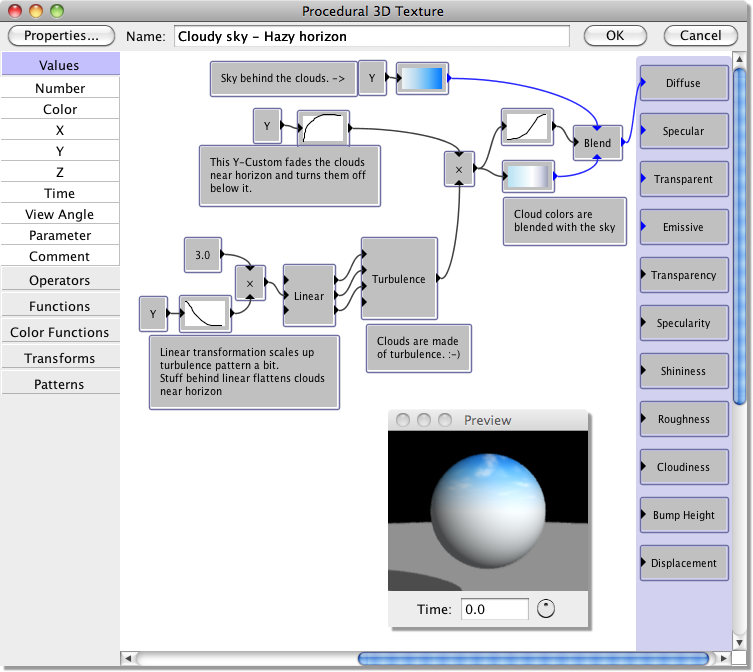The width and height of the screenshot is (753, 672).
Task: Click the Y-Custom curve node near the top
Action: coord(324,127)
